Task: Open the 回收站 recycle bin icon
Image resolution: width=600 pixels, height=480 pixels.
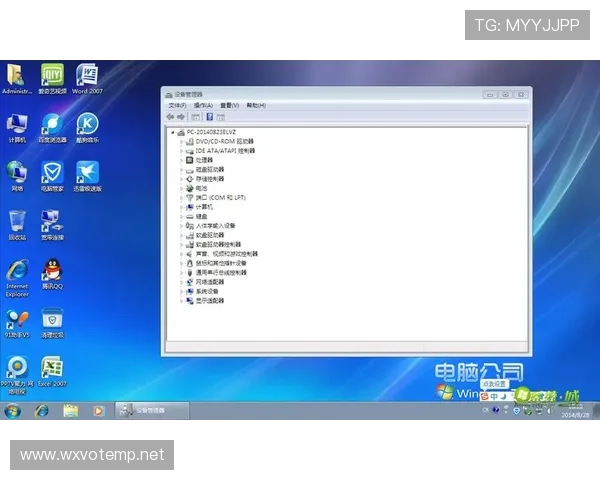Action: [x=17, y=222]
